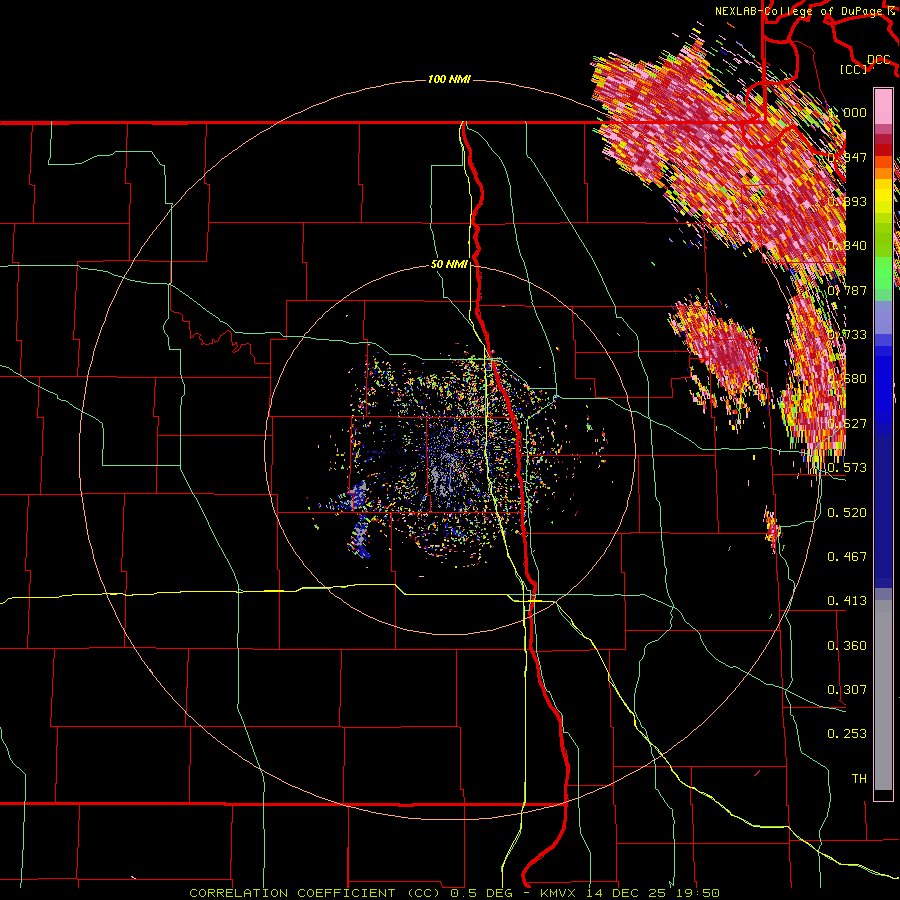Click the 50 NMI range ring label

pos(449,265)
